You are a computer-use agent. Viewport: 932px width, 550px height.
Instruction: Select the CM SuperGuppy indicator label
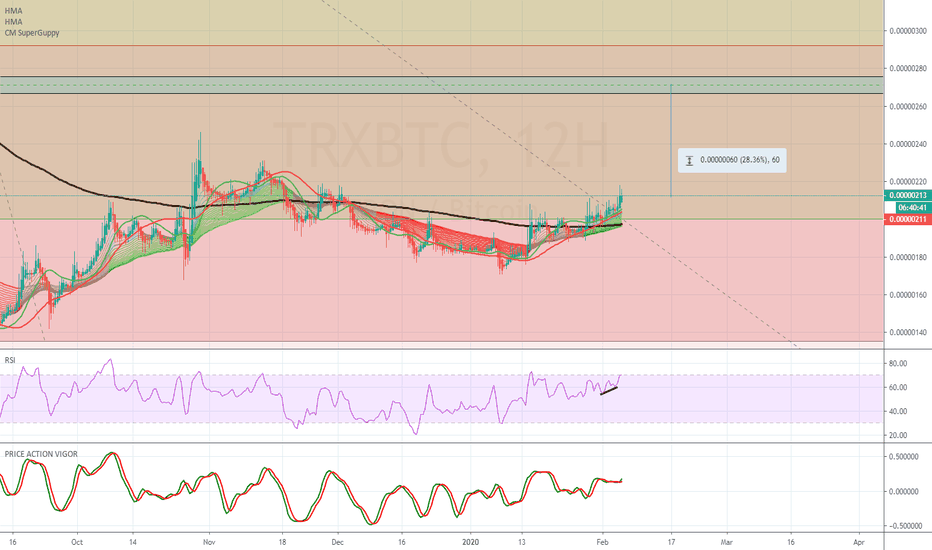pos(32,33)
